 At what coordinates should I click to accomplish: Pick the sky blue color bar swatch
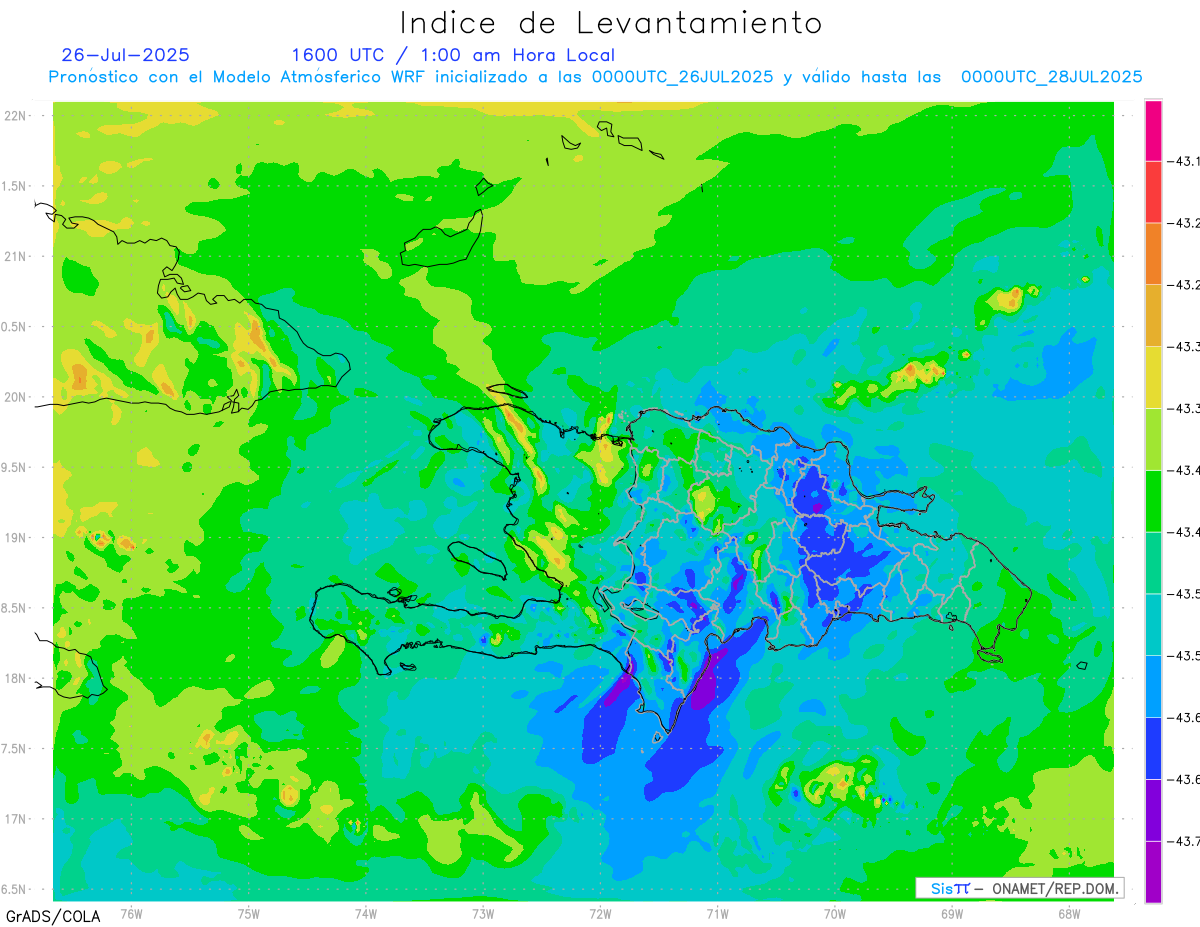[1153, 686]
